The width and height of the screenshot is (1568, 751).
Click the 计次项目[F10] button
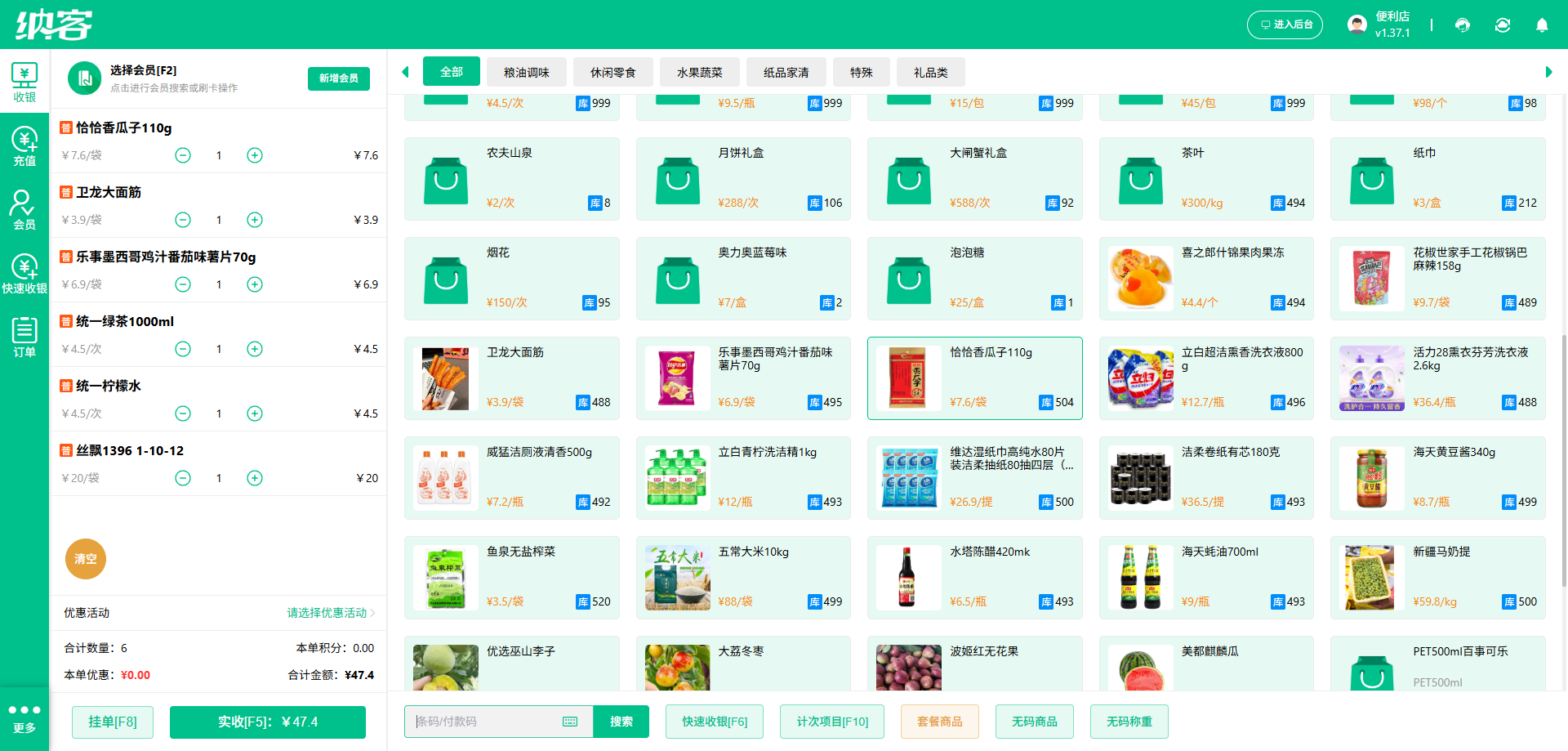832,722
